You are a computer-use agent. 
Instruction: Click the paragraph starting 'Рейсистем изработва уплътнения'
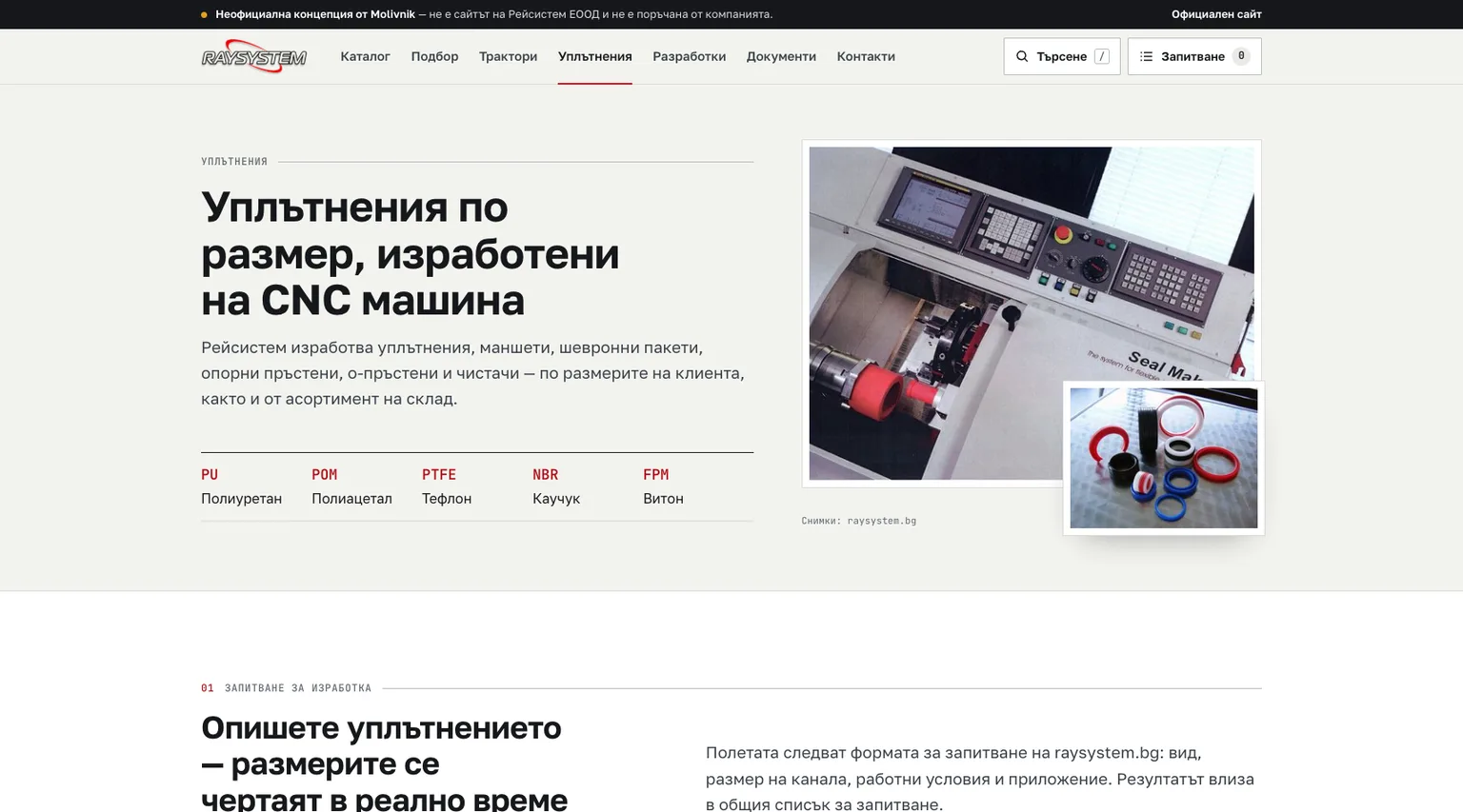[x=472, y=373]
